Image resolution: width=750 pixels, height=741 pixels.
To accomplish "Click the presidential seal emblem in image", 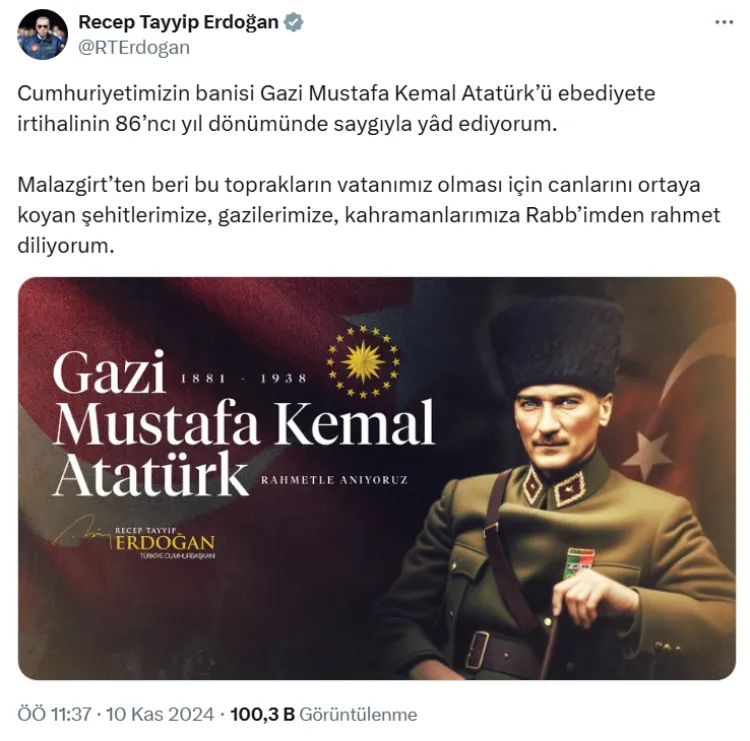I will coord(363,362).
